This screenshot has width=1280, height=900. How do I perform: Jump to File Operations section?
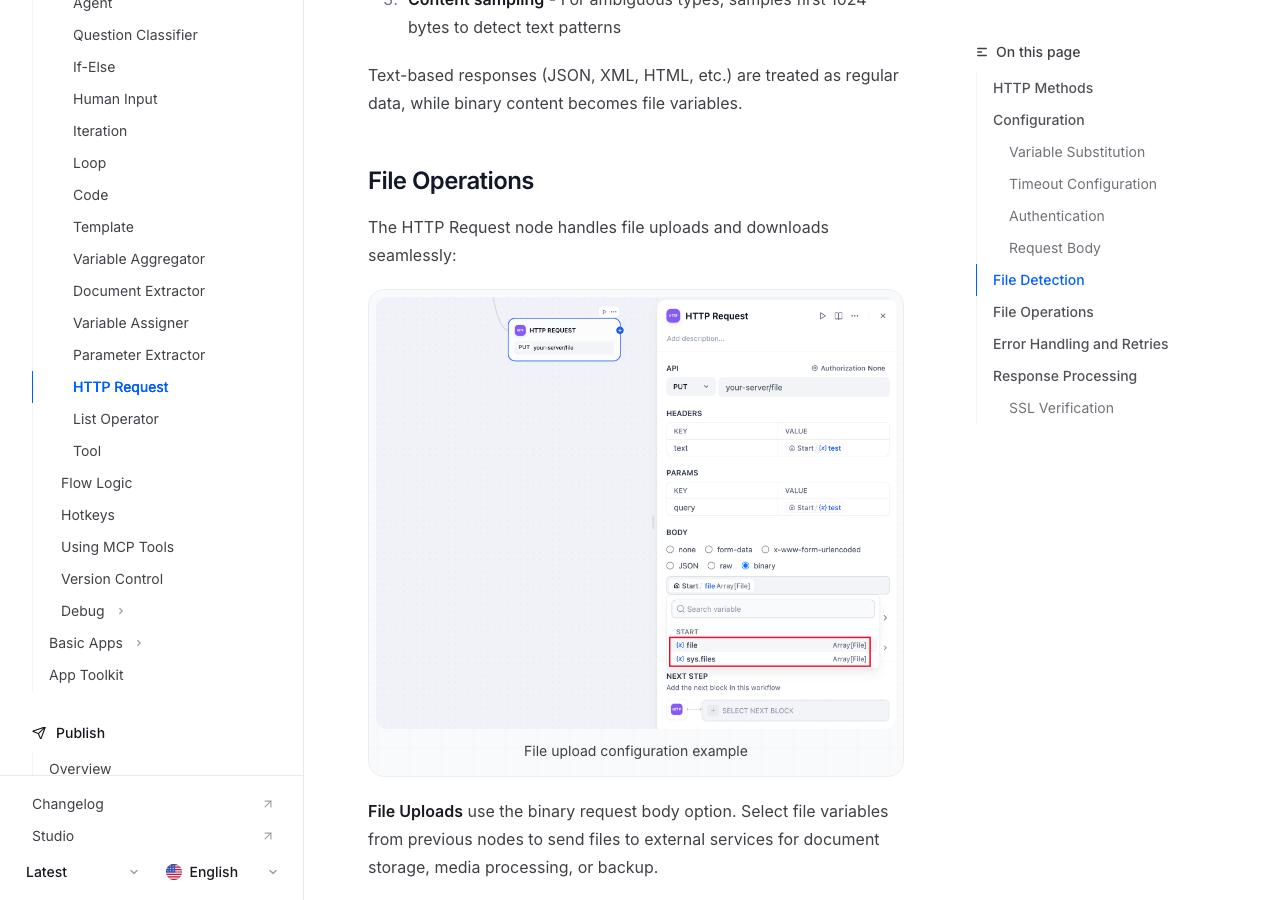(x=1043, y=312)
